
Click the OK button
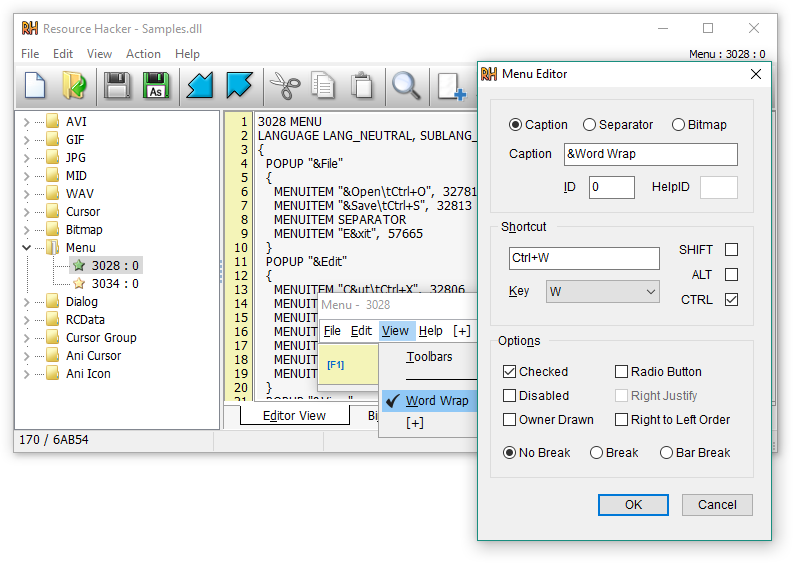[x=633, y=505]
